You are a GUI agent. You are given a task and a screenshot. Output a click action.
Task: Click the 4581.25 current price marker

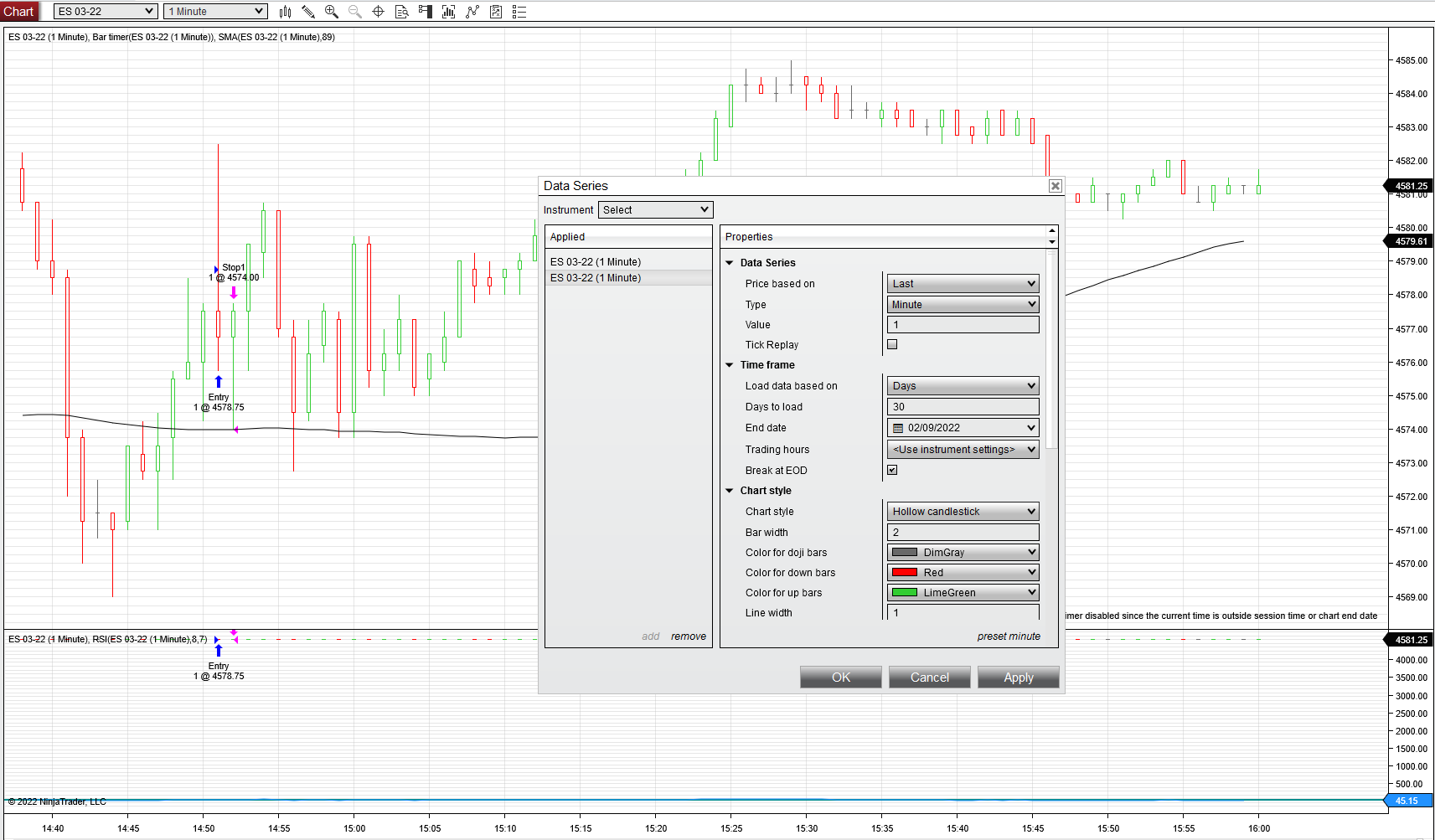coord(1408,186)
